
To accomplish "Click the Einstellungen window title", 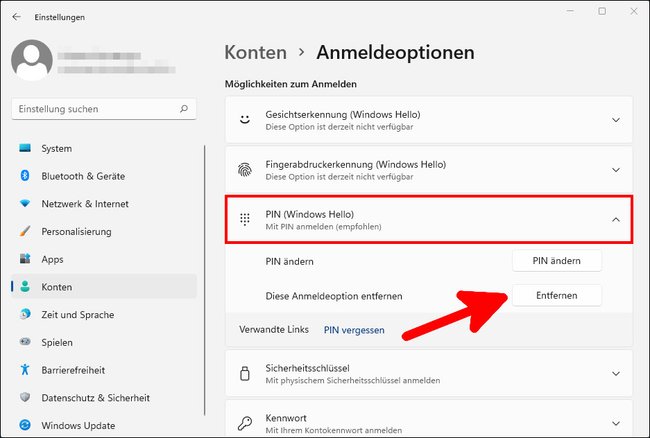I will 60,17.
